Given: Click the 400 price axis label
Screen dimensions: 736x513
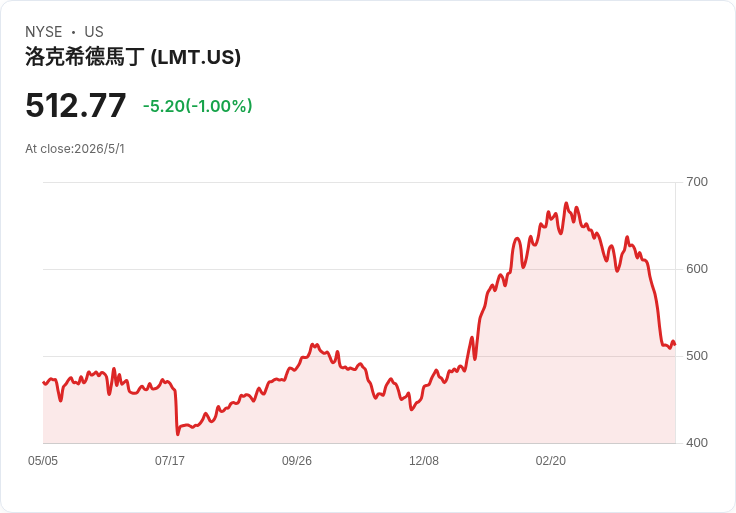Looking at the screenshot, I should pos(697,443).
